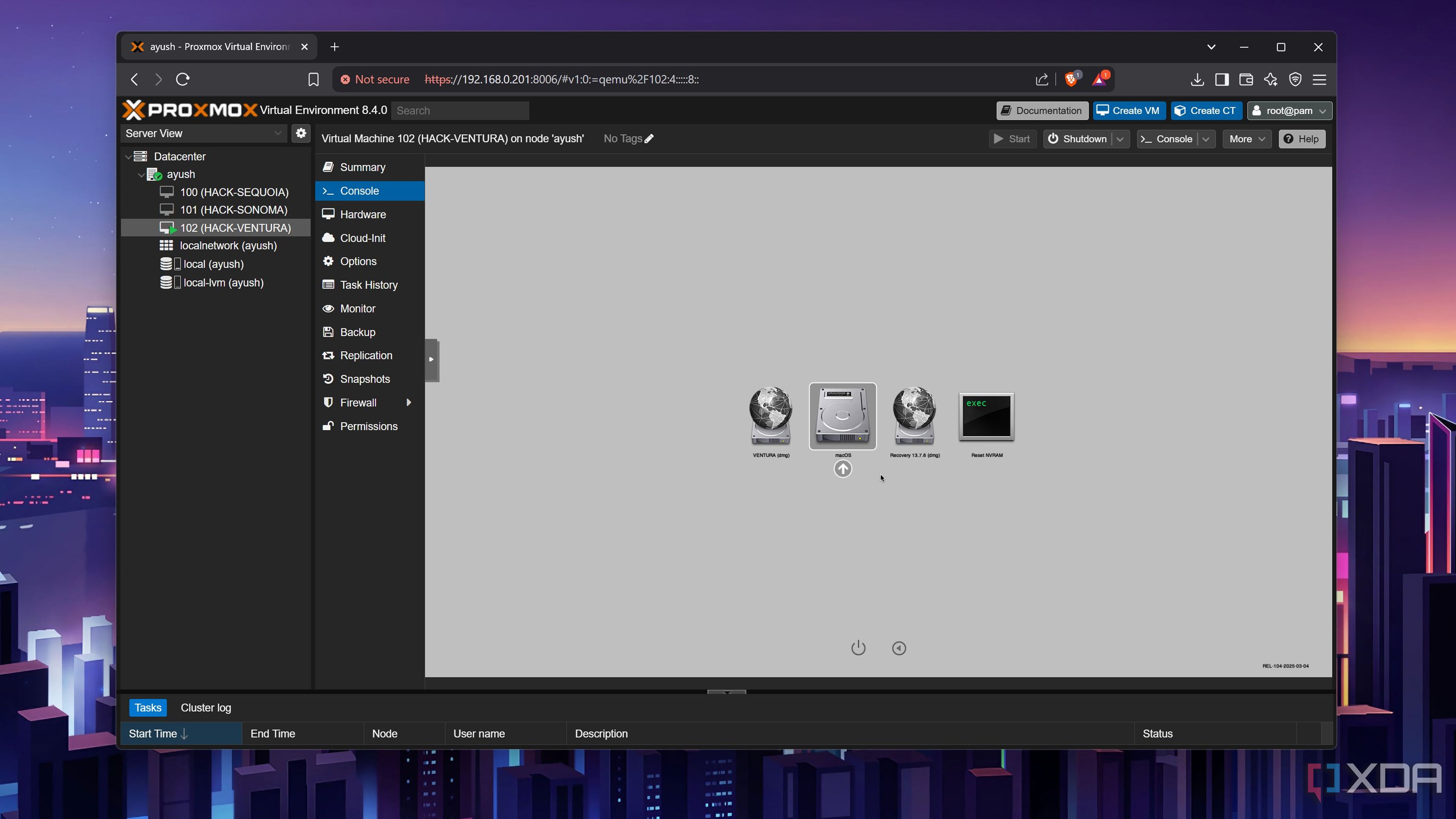Bookmark this page with the bookmark icon
Screen dimensions: 1456x819
point(313,79)
